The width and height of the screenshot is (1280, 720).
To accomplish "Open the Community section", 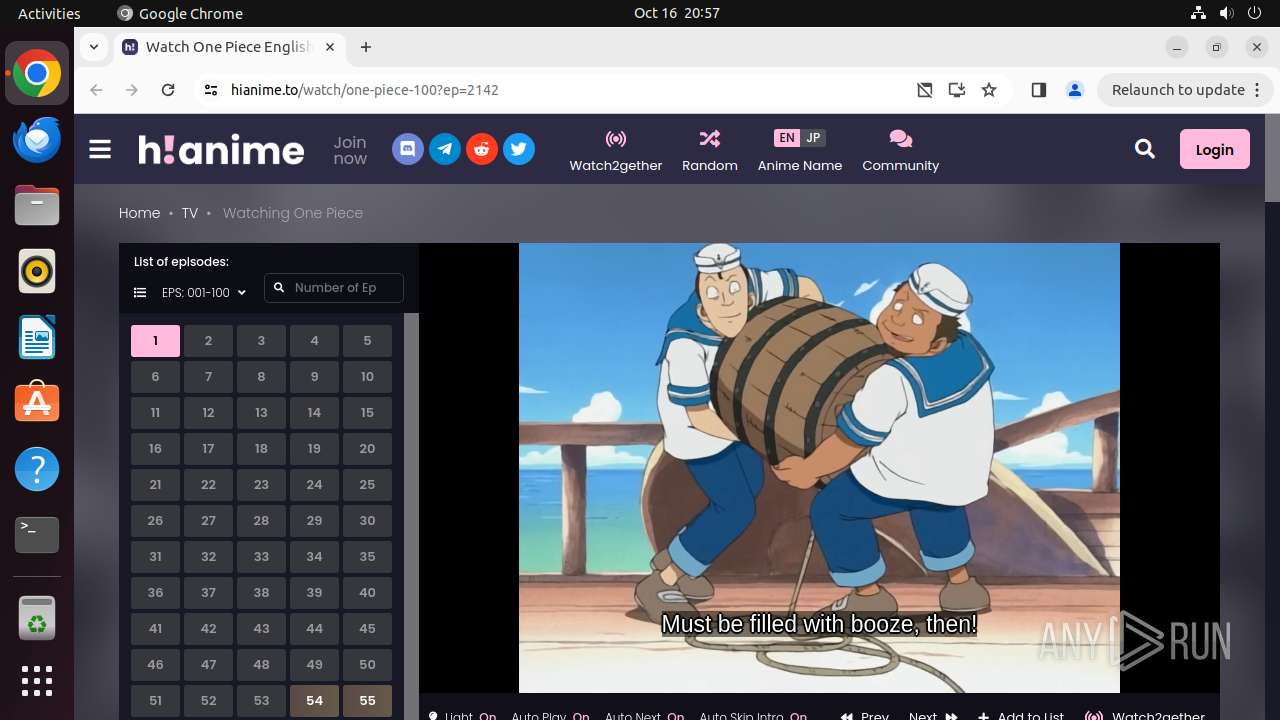I will click(901, 150).
